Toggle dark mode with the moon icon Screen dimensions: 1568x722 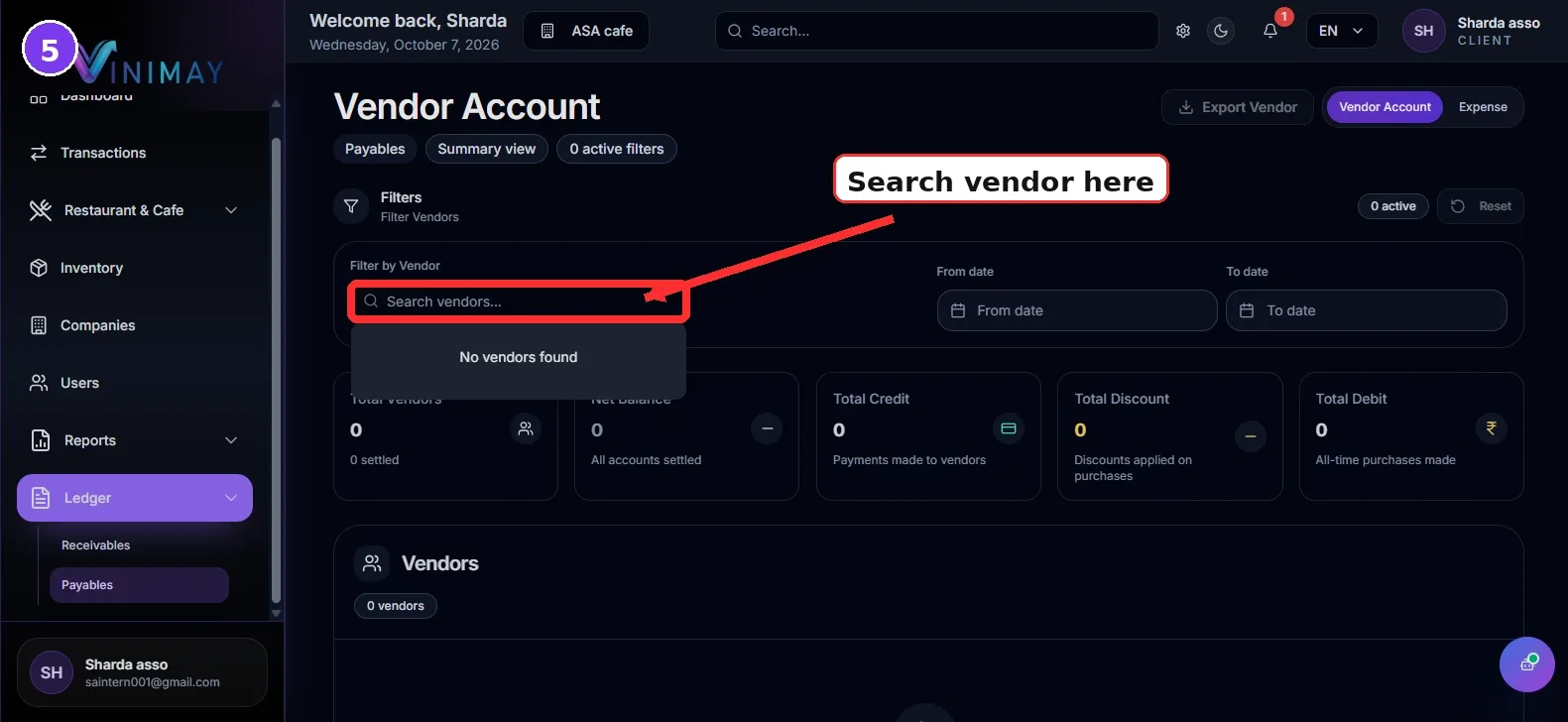pyautogui.click(x=1221, y=31)
